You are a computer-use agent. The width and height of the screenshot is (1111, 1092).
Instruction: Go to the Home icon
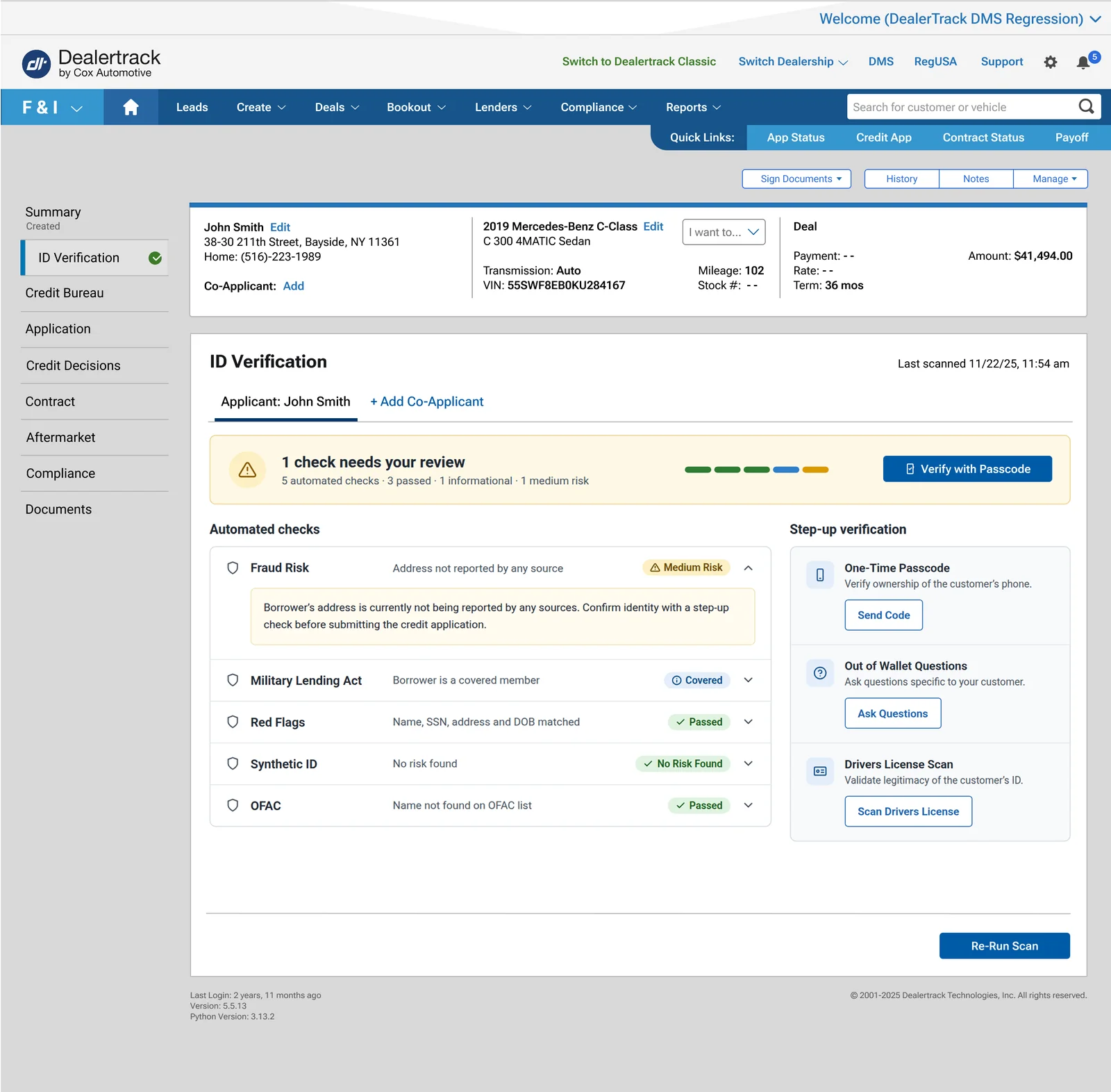(x=131, y=107)
